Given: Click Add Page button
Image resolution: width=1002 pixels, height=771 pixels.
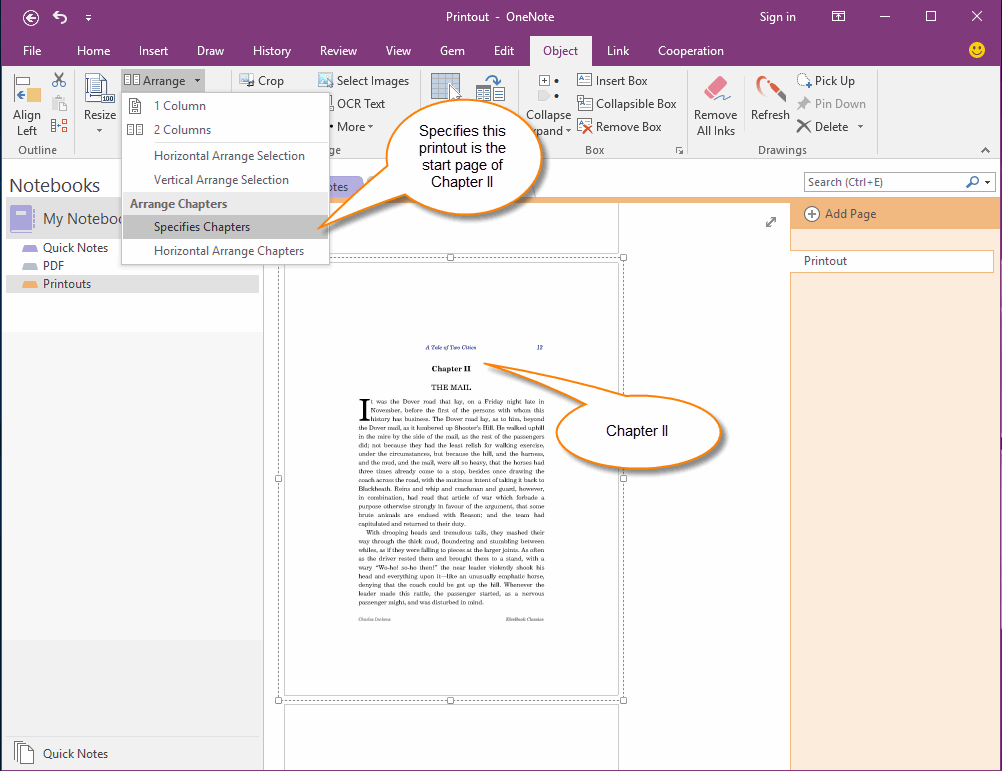Looking at the screenshot, I should [840, 214].
